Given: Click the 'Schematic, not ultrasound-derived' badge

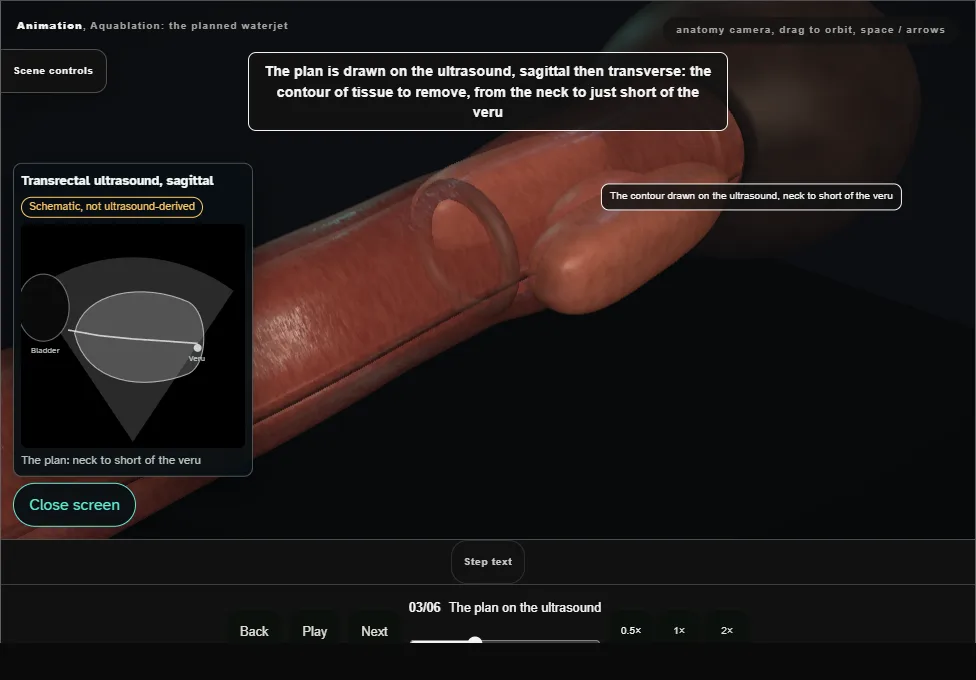Looking at the screenshot, I should (x=112, y=207).
